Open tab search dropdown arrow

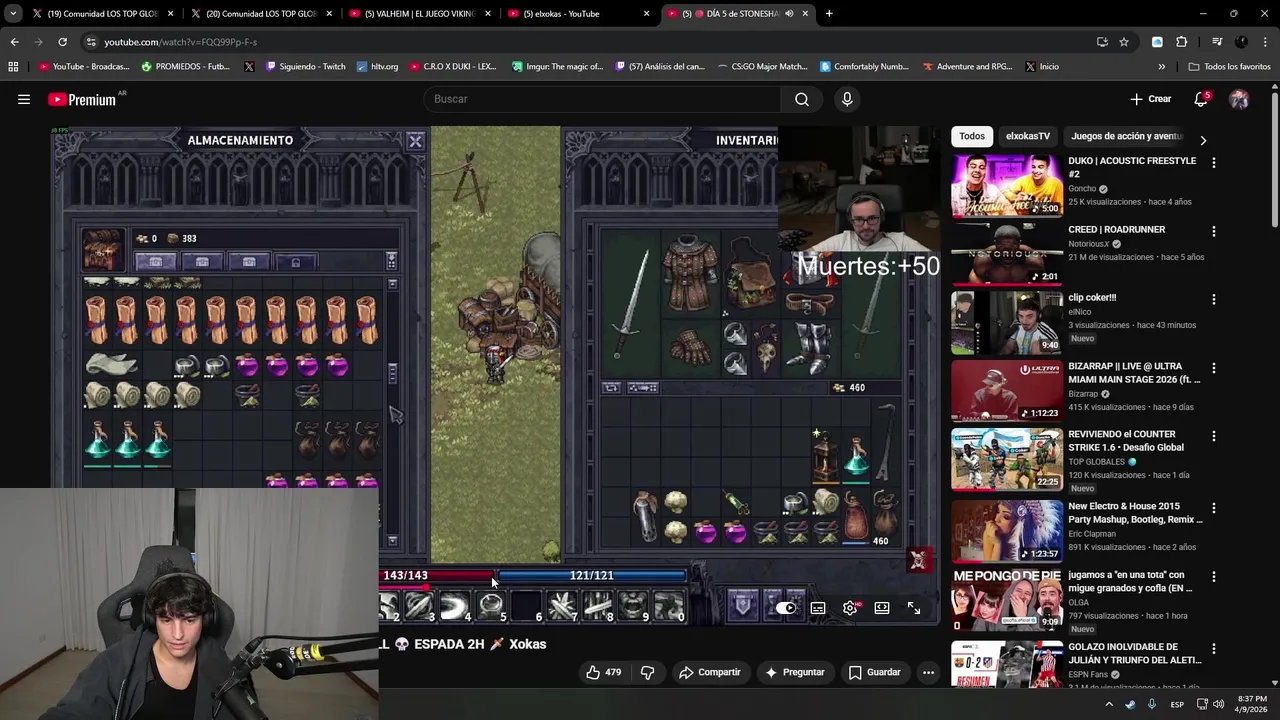13,14
